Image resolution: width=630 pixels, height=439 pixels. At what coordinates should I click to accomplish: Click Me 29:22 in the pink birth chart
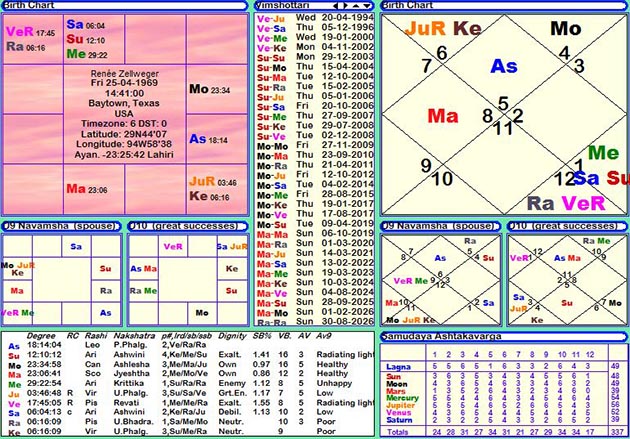point(87,54)
